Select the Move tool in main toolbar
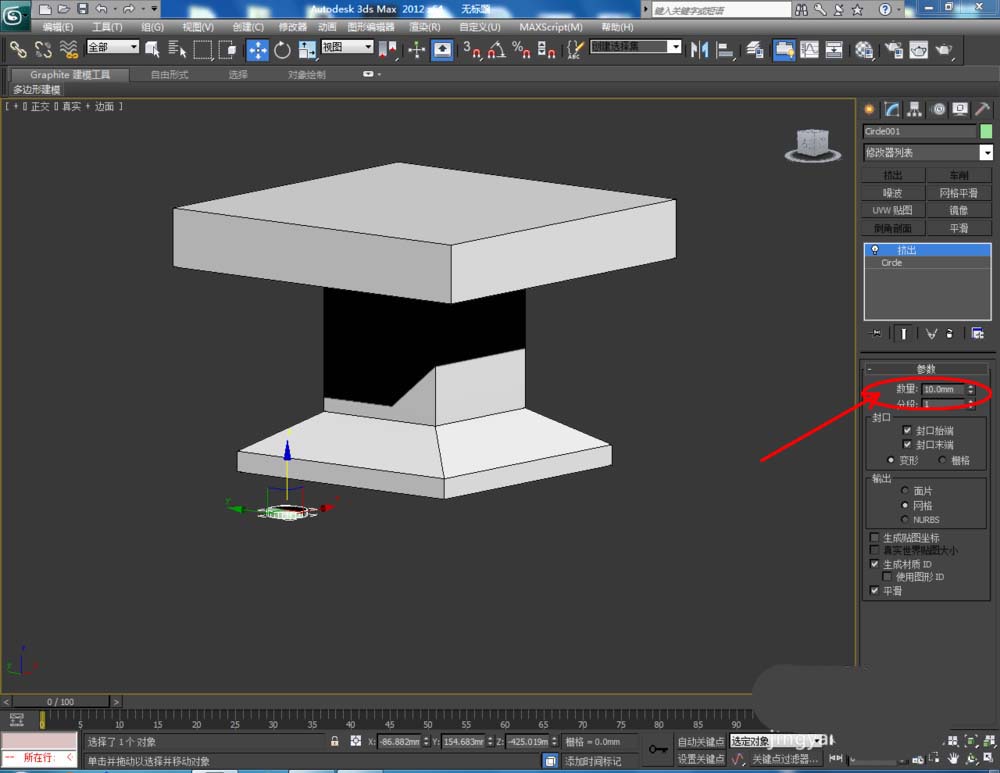 [257, 50]
